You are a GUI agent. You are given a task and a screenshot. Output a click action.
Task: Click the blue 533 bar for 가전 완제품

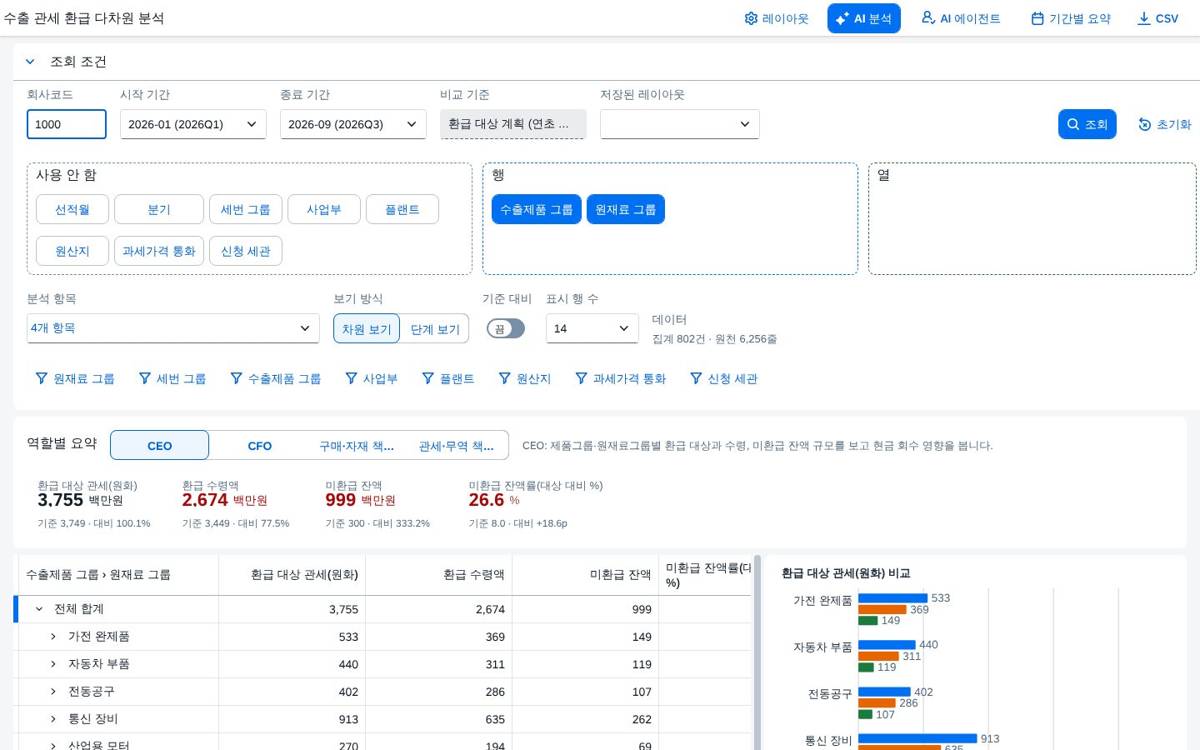pos(893,598)
